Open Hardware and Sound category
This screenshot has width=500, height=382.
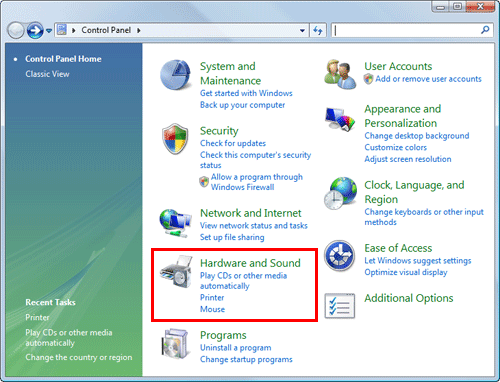pyautogui.click(x=250, y=263)
